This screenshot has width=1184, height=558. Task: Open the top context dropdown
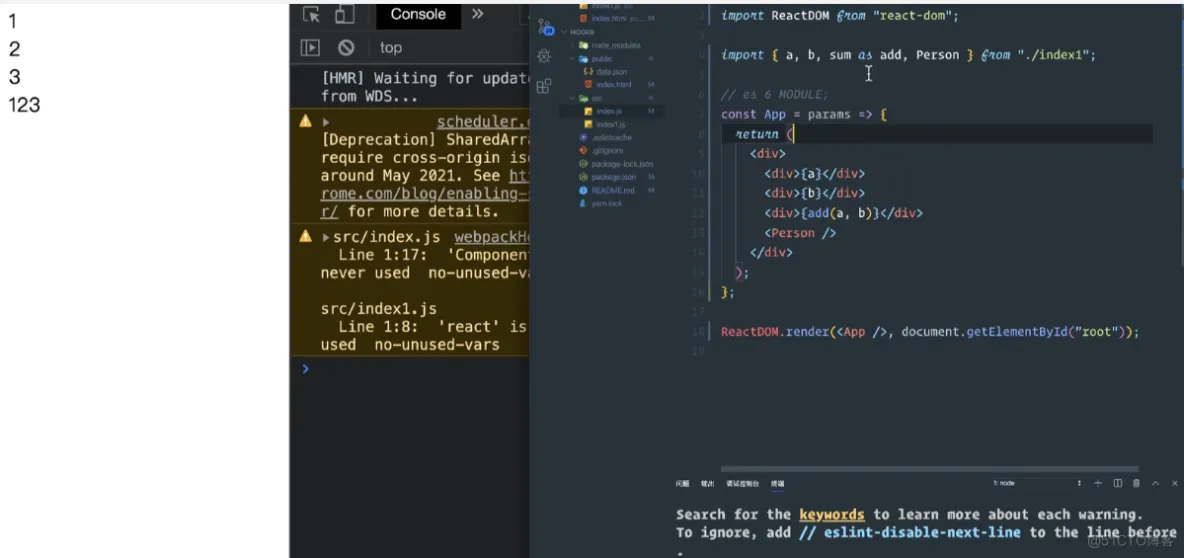coord(390,48)
